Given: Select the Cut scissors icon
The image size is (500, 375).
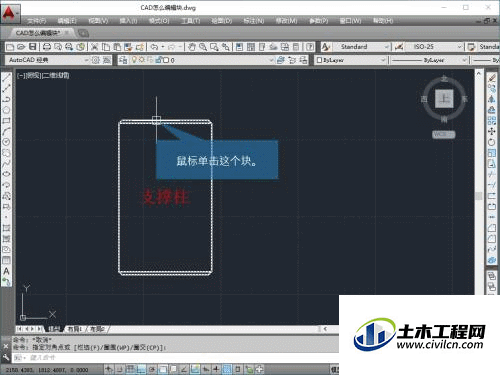Looking at the screenshot, I should click(x=95, y=47).
